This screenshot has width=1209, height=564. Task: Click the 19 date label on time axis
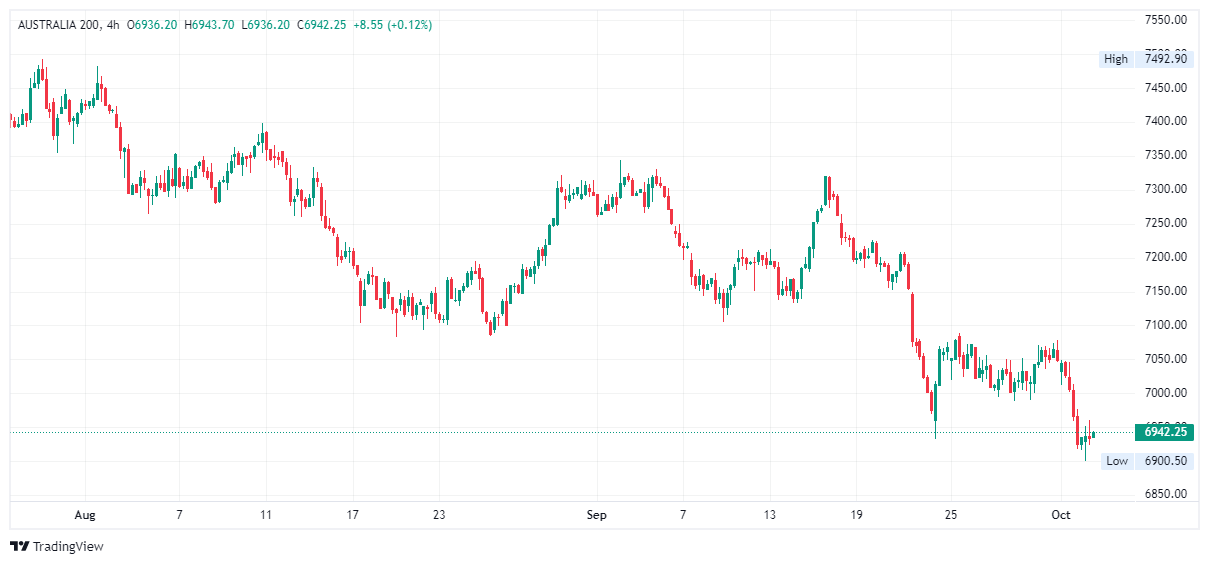coord(856,515)
